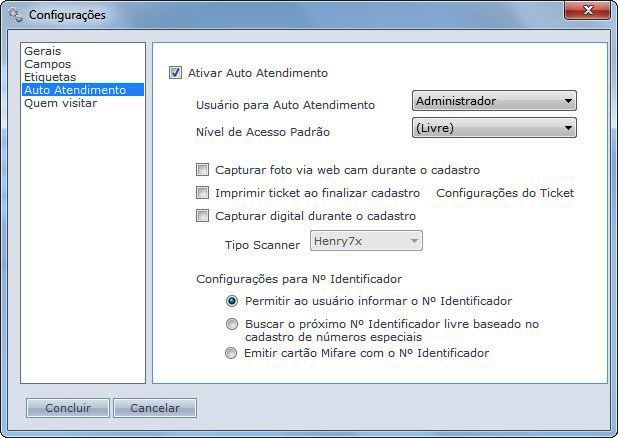618x438 pixels.
Task: Select the Gerais settings category
Action: pos(41,51)
